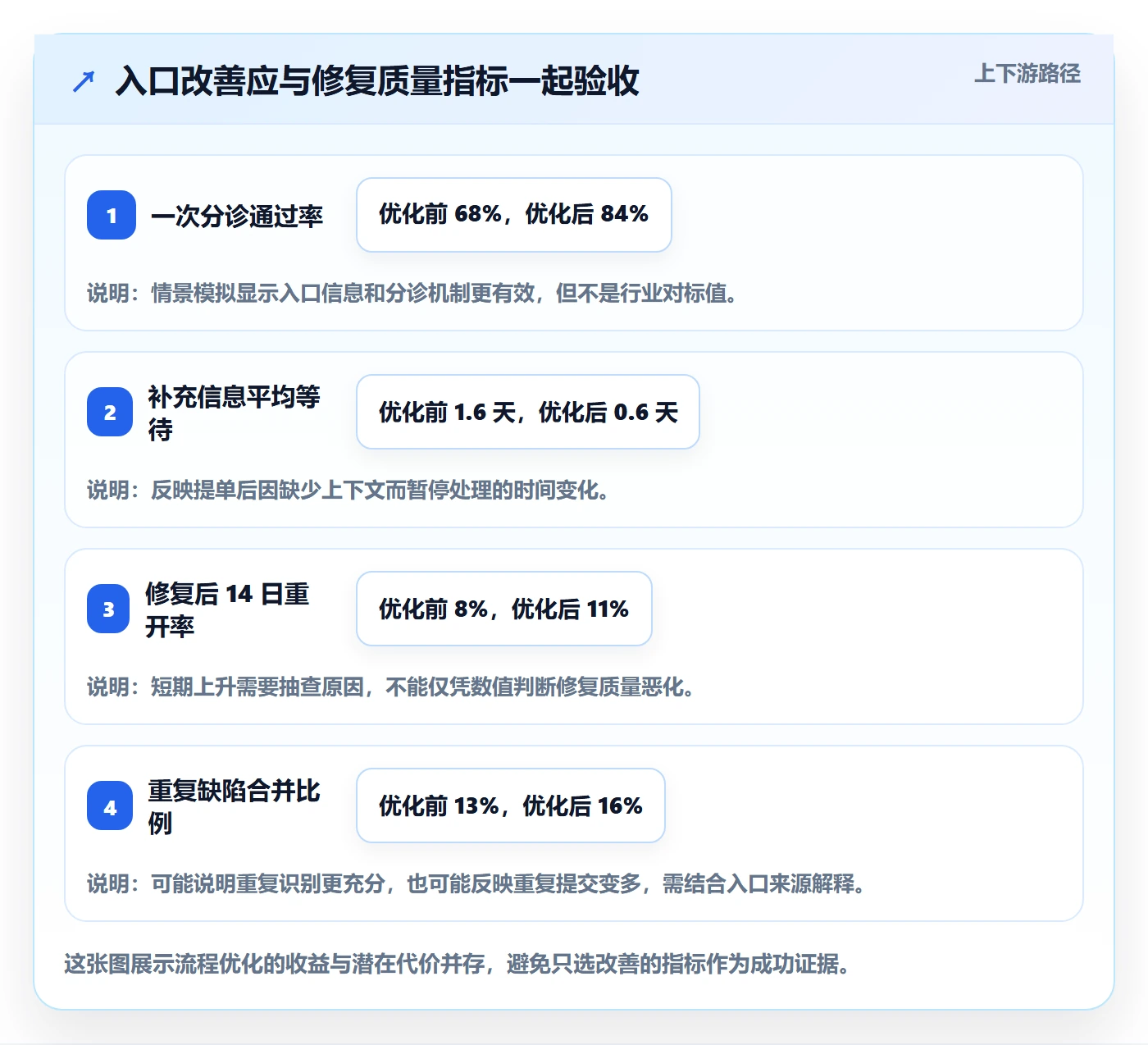Select note about 反映提单后因缺少上下文
1148x1045 pixels.
[x=348, y=490]
